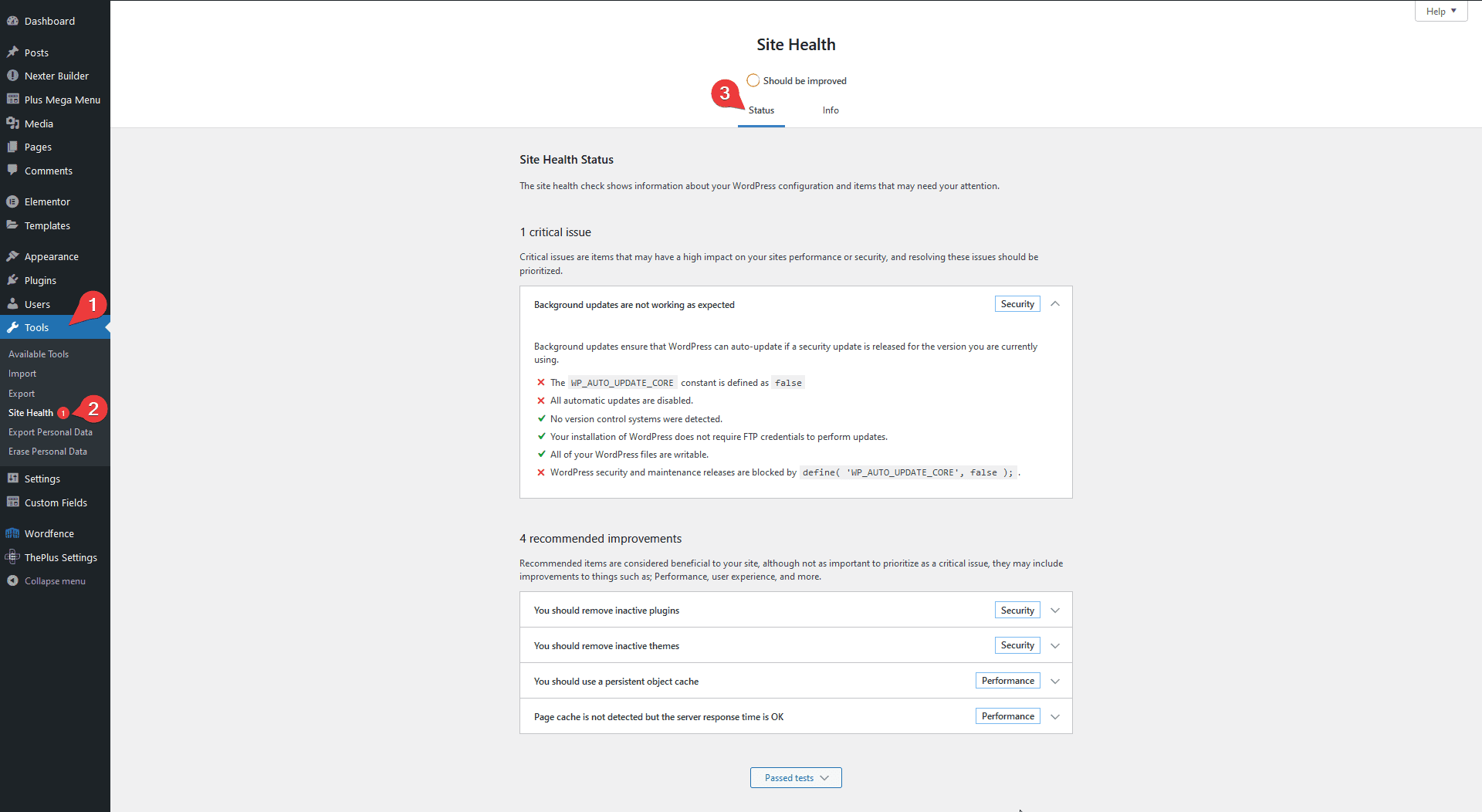
Task: Open the Import link under Tools
Action: click(22, 374)
